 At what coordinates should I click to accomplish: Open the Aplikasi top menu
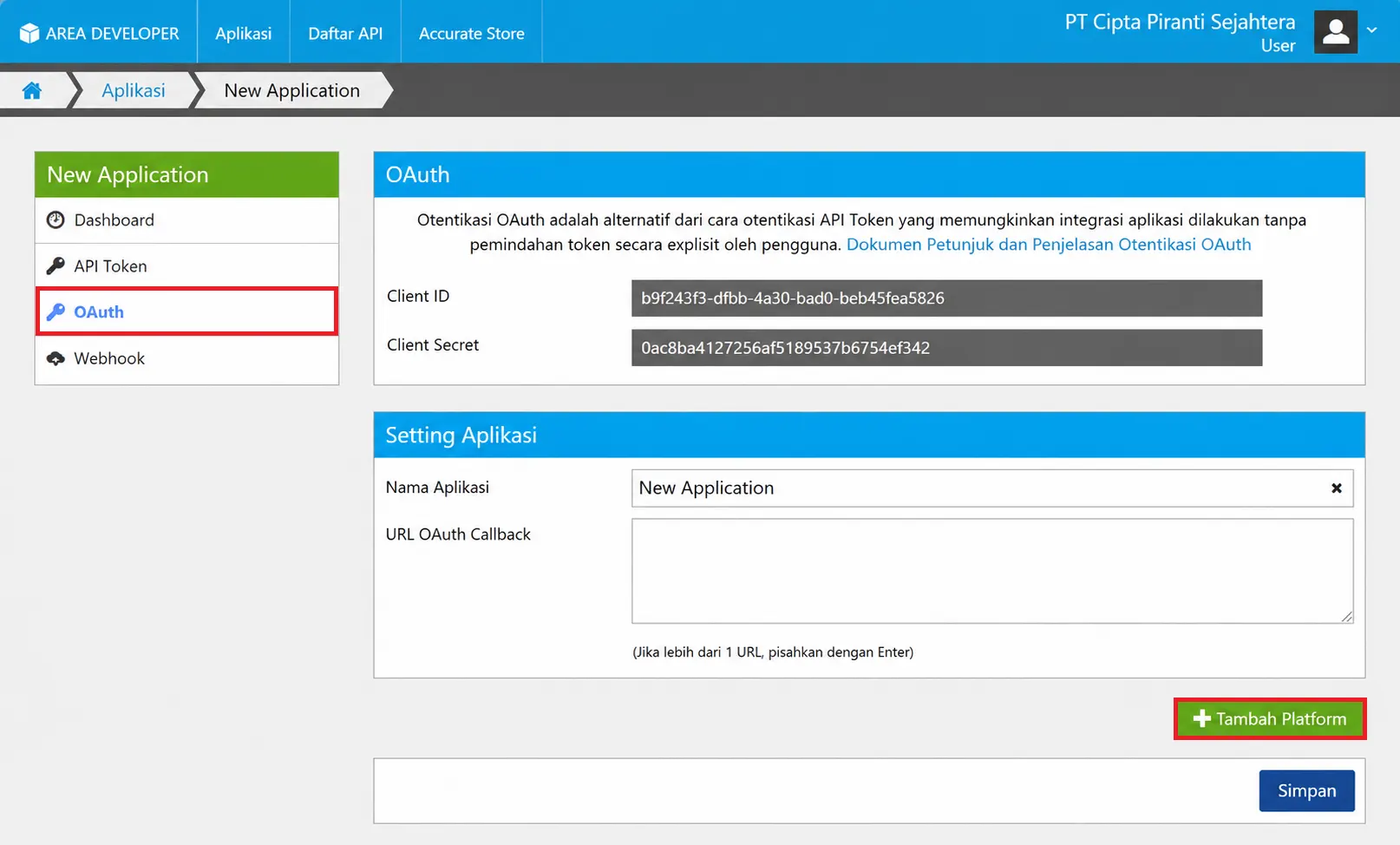pyautogui.click(x=244, y=33)
